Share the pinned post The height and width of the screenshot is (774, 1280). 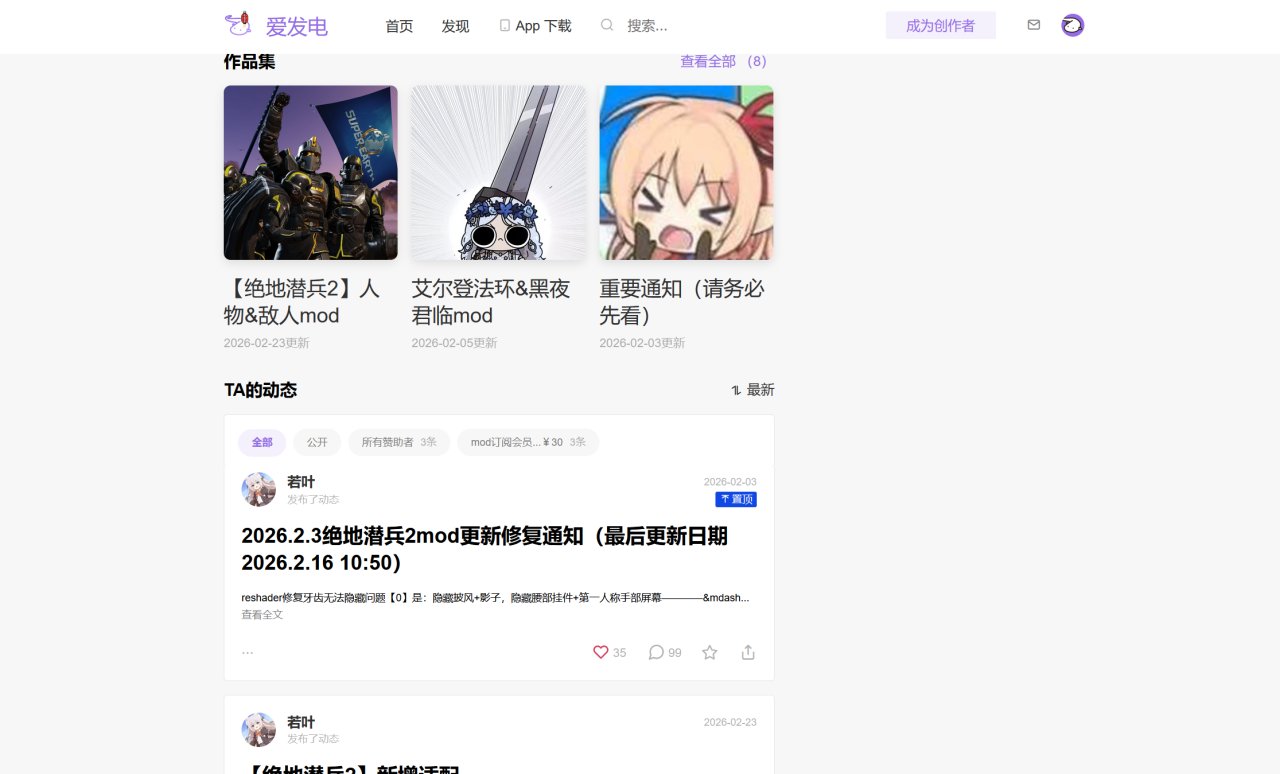tap(748, 652)
